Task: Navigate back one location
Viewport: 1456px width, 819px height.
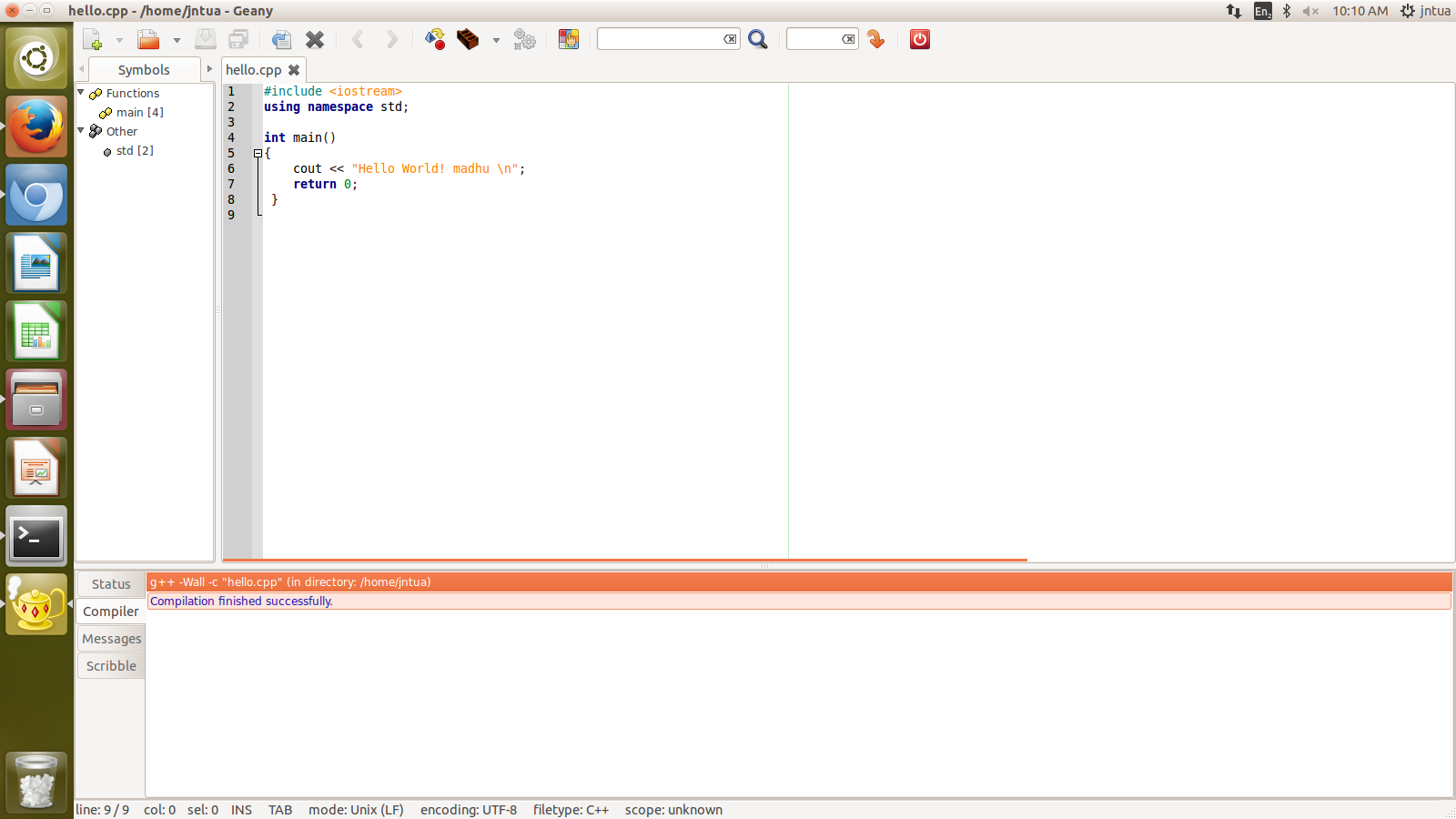Action: tap(358, 39)
